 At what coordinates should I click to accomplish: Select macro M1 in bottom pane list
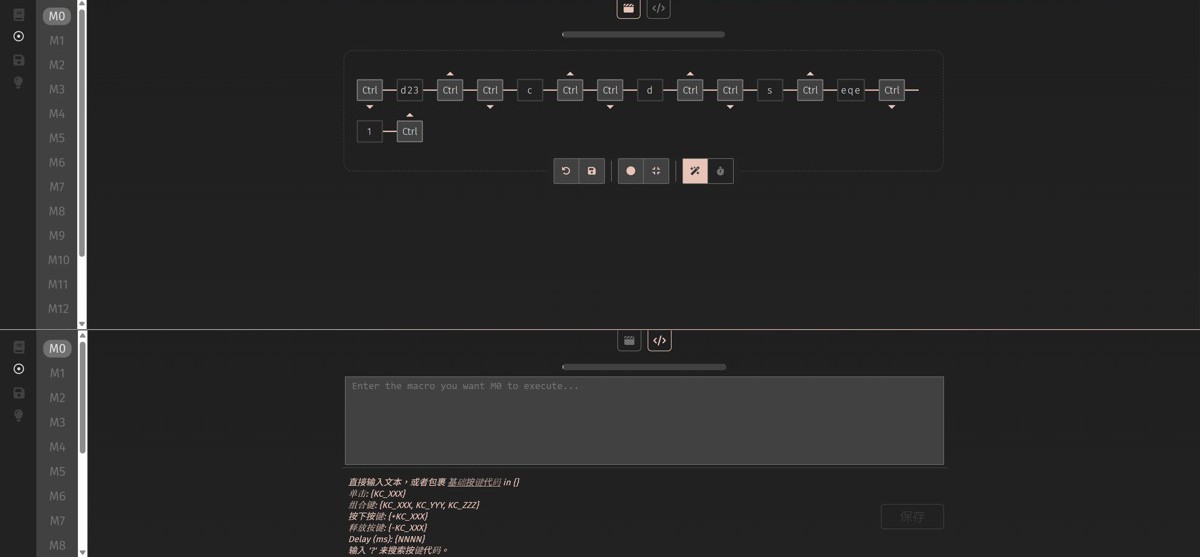(x=57, y=373)
